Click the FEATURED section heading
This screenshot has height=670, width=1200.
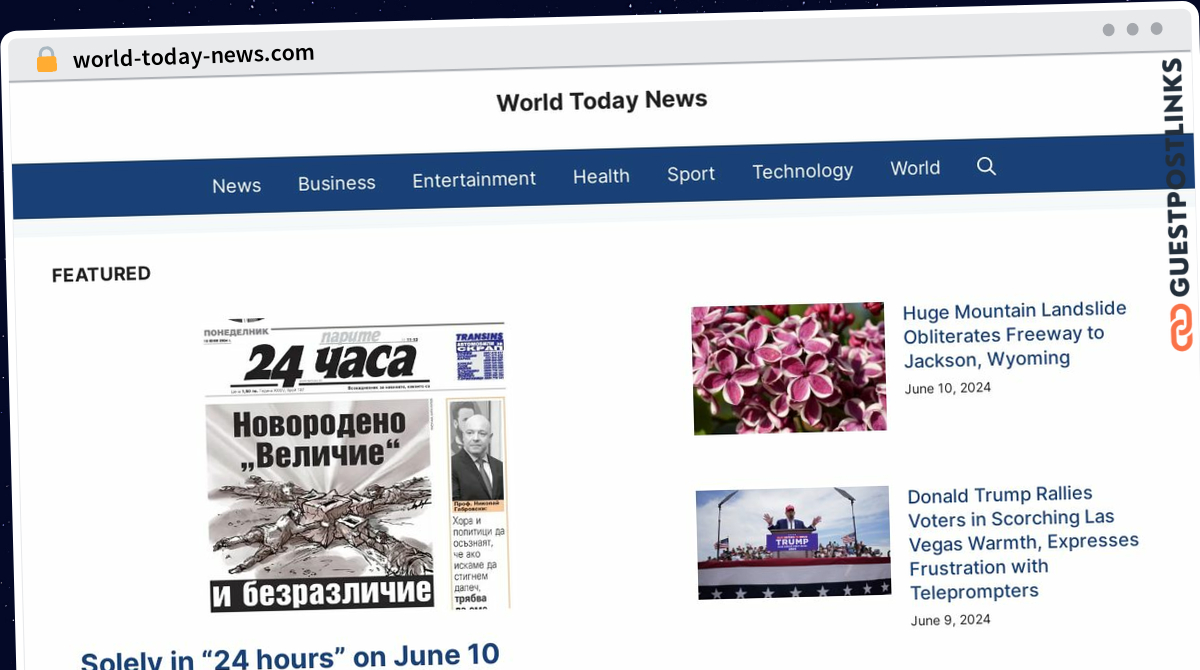101,274
